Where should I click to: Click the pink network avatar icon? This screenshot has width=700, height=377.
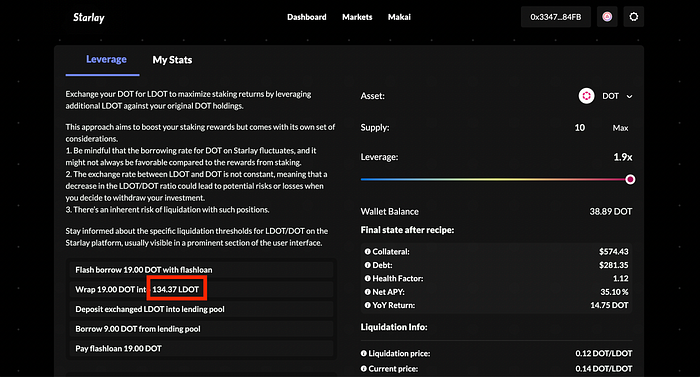coord(607,17)
